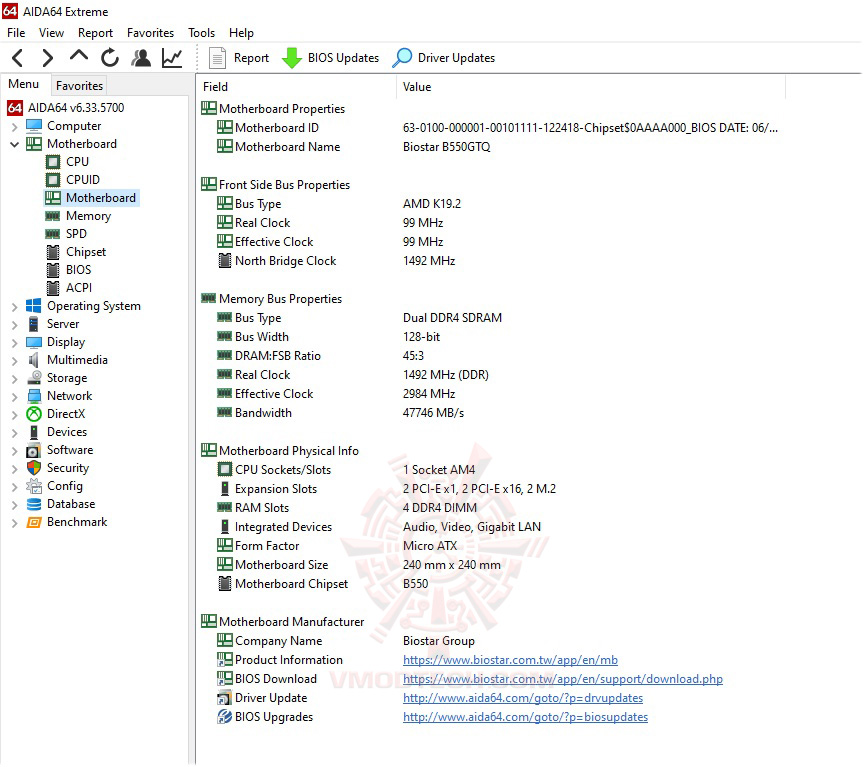Screen dimensions: 864x767
Task: Click the Security shield icon
Action: [x=34, y=468]
